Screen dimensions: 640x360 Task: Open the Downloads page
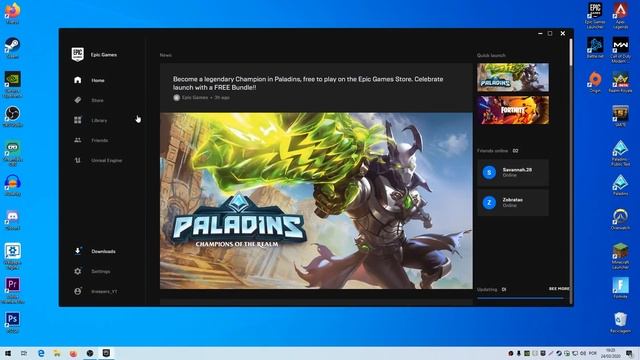click(103, 251)
